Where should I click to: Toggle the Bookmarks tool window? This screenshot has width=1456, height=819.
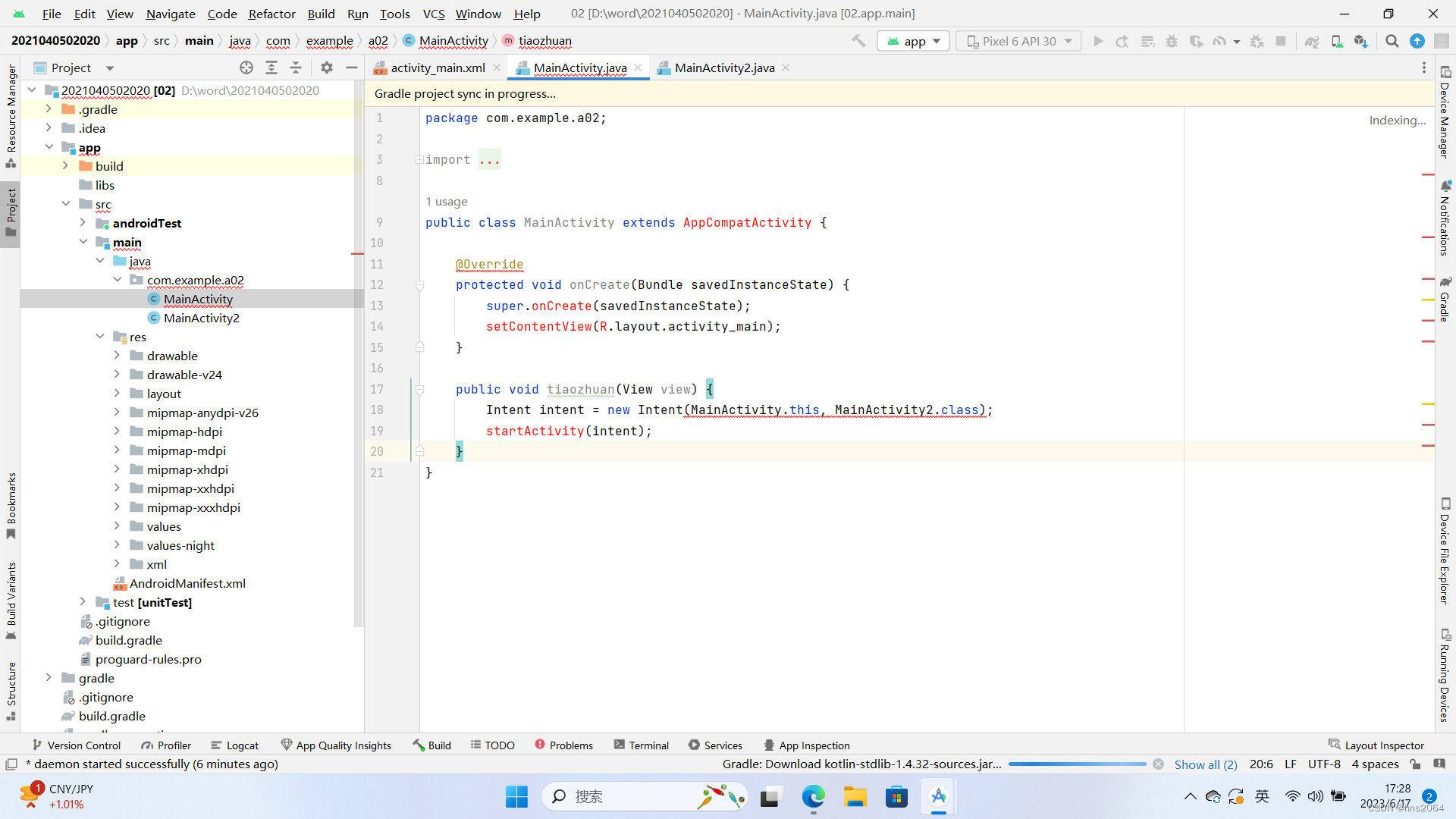click(11, 504)
